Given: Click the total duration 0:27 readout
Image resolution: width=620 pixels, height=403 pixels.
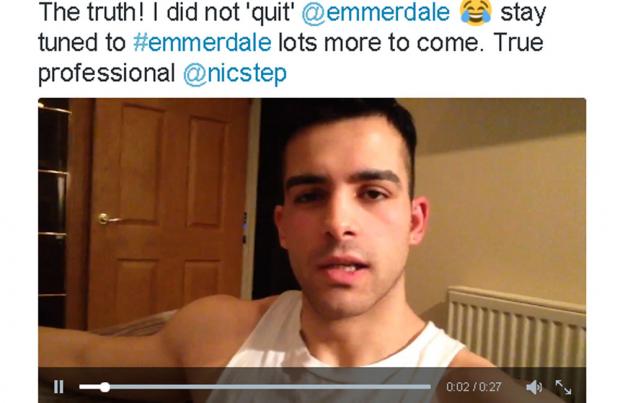Looking at the screenshot, I should click(490, 387).
